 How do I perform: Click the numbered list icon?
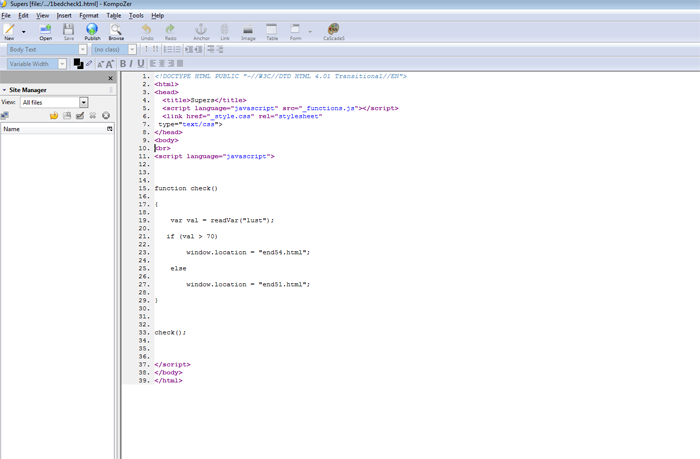(167, 50)
